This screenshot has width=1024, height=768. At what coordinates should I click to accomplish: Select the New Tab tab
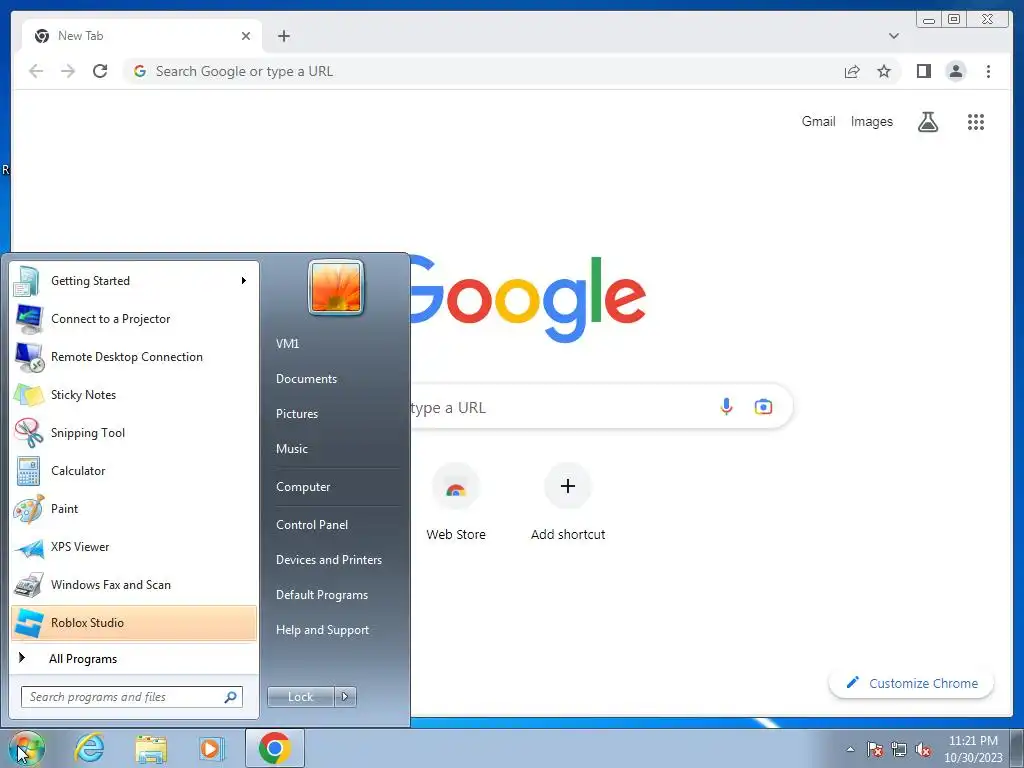[140, 36]
